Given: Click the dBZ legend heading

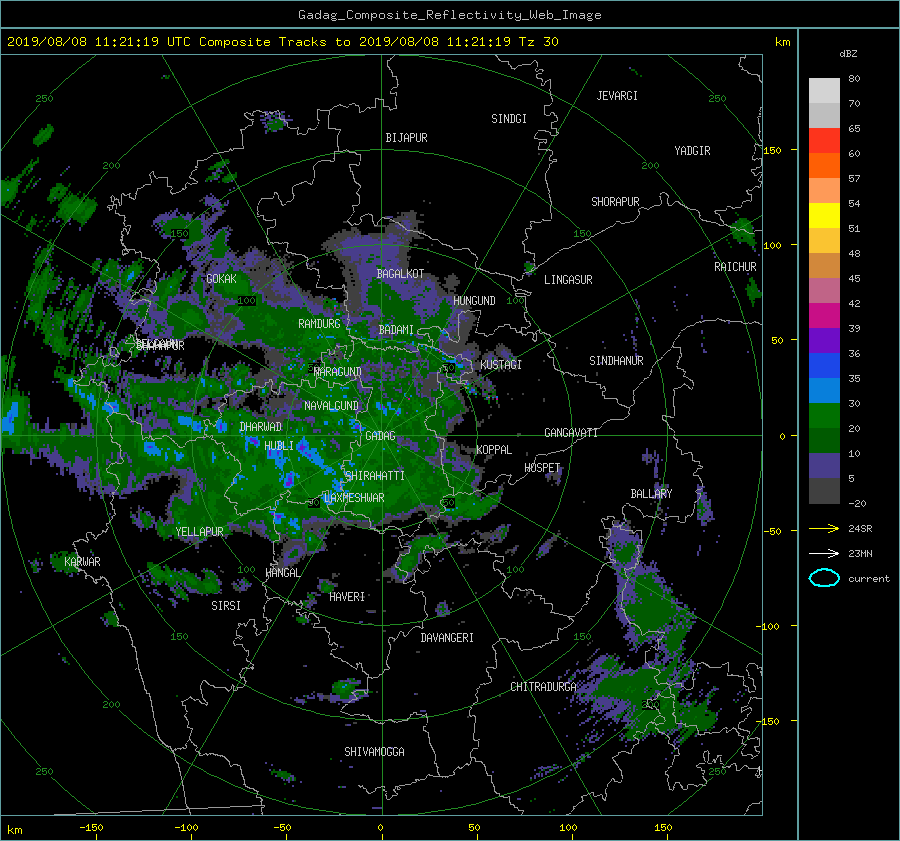Looking at the screenshot, I should (x=848, y=53).
